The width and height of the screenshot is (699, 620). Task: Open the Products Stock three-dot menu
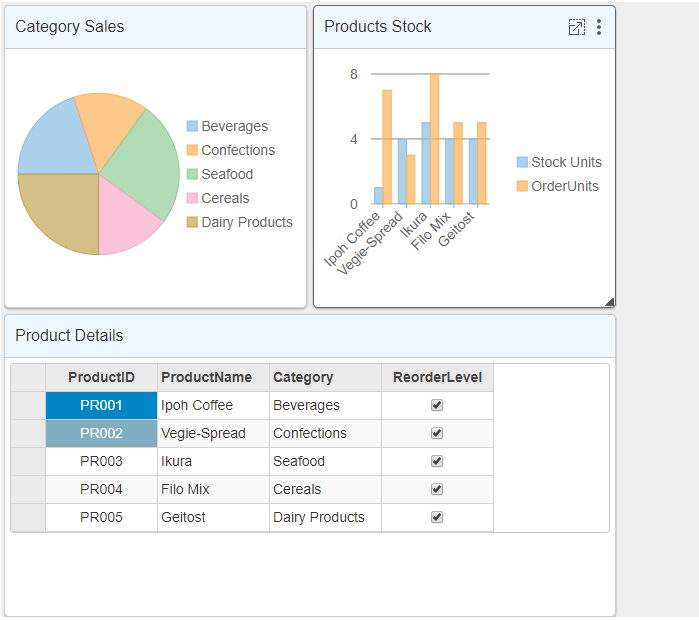(x=599, y=27)
